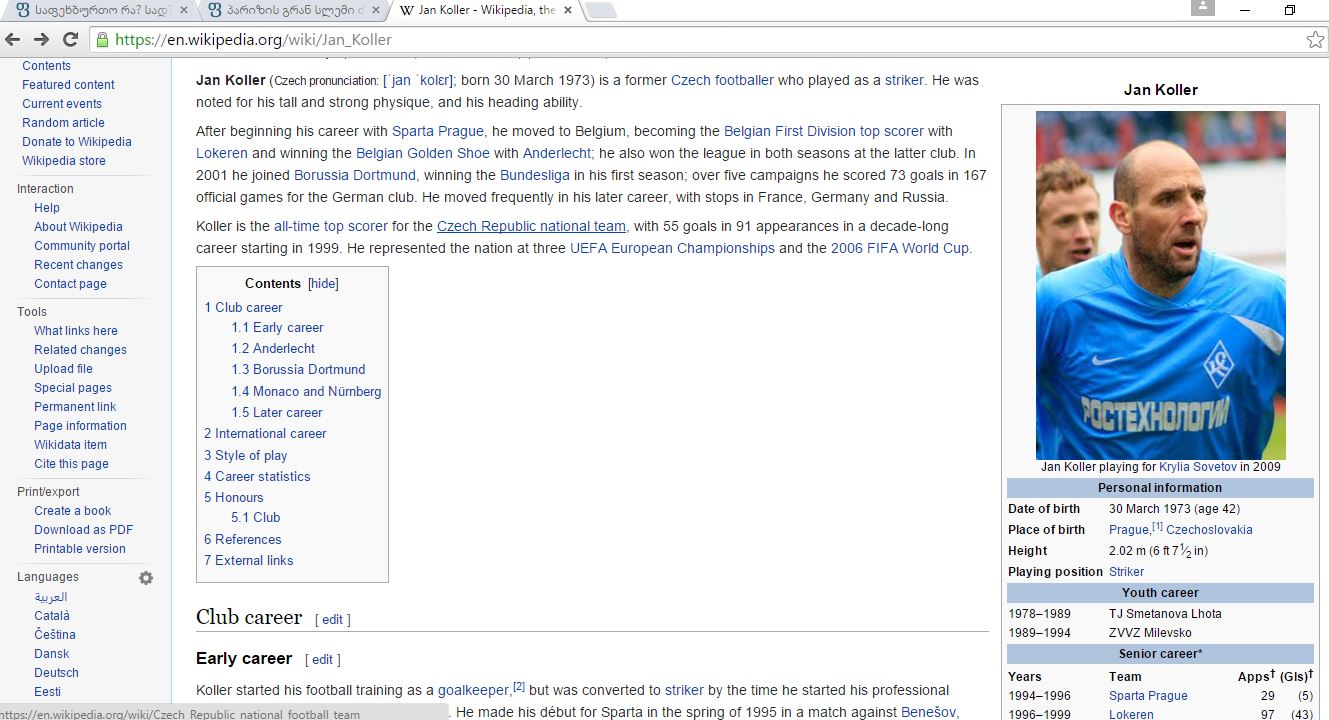Screen dimensions: 1329x720
Task: View Recent changes in the sidebar
Action: pos(78,265)
